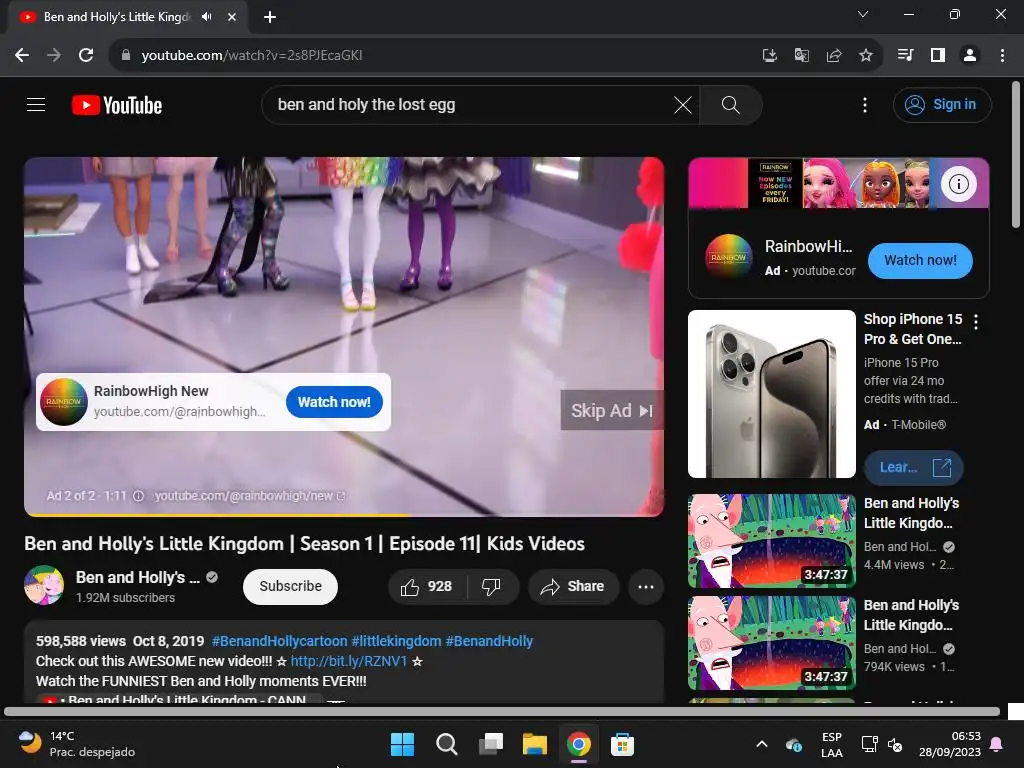The width and height of the screenshot is (1024, 768).
Task: Open the info icon on RainbowHigh banner
Action: click(958, 184)
